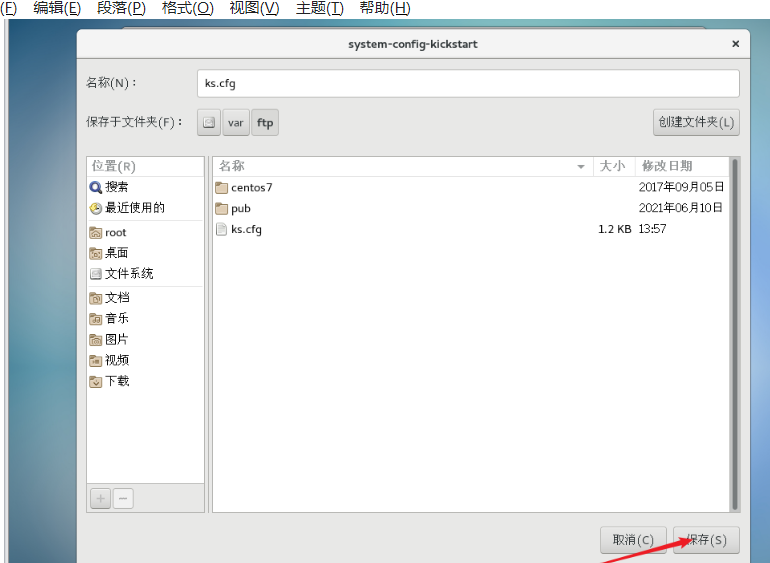Click the 名称(N) filename input field
Image resolution: width=770 pixels, height=563 pixels.
tap(468, 84)
